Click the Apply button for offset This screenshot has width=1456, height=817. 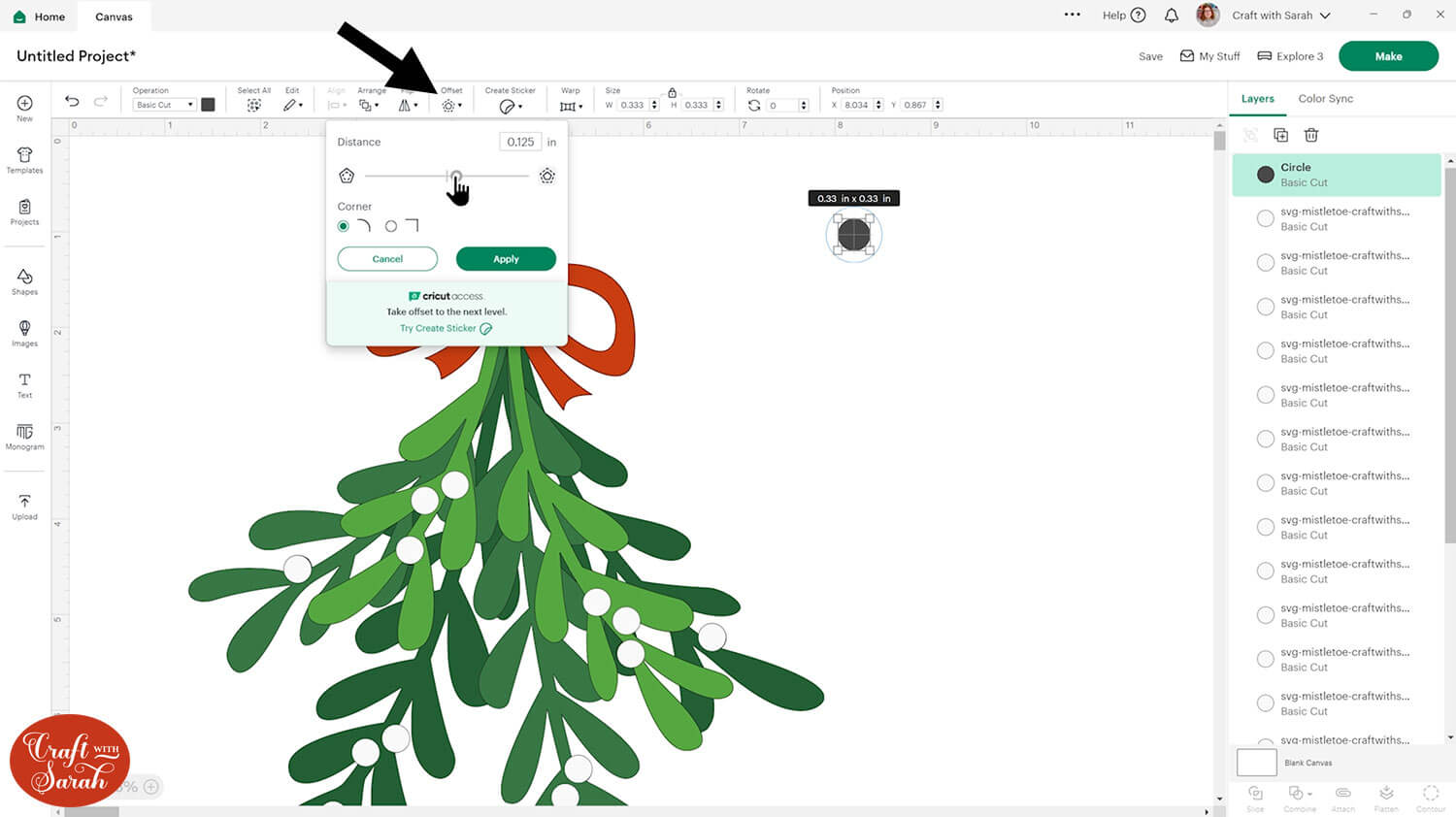506,259
